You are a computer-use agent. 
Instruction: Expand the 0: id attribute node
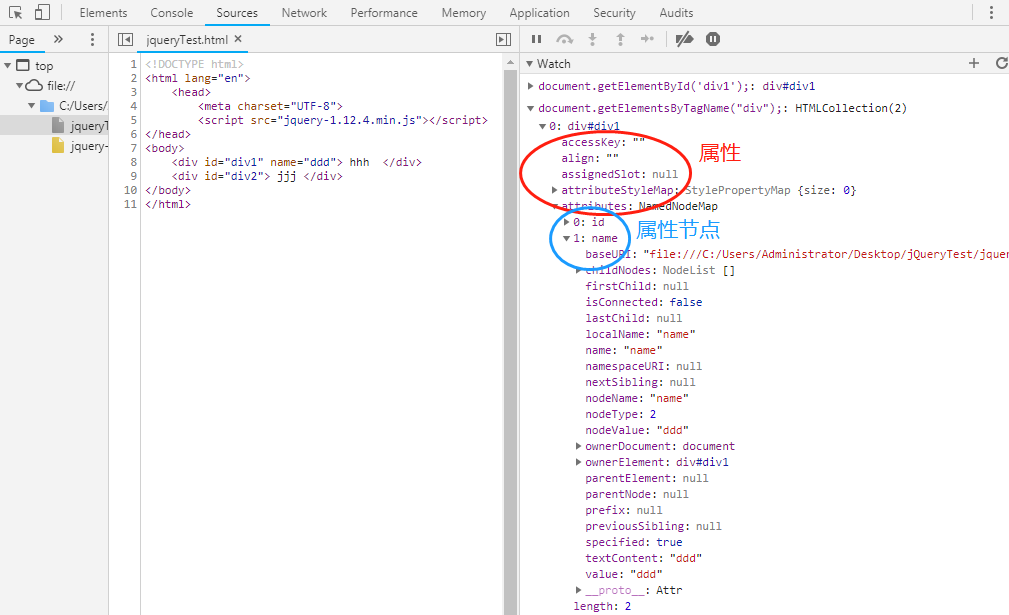566,222
